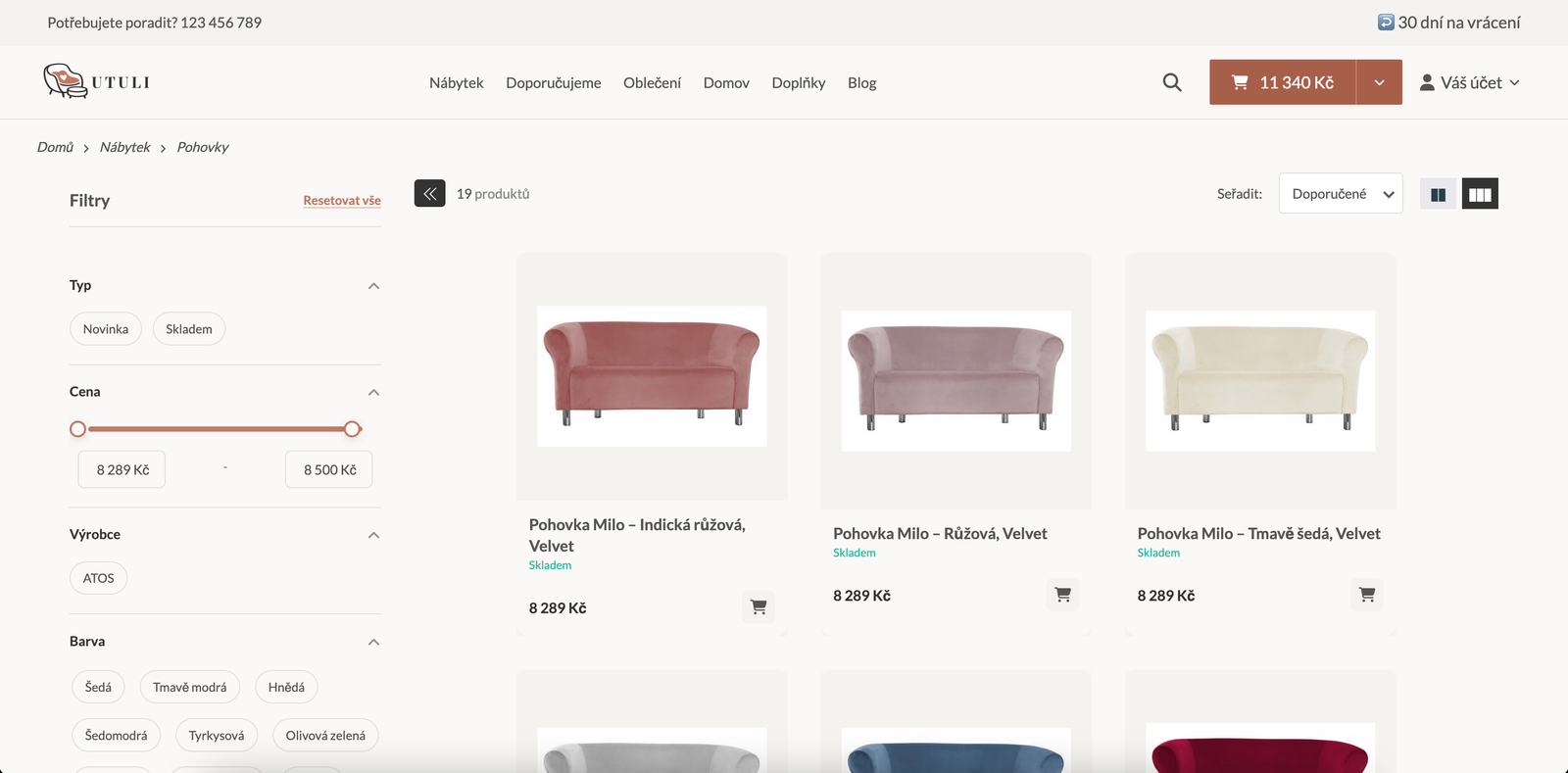Screen dimensions: 1568x773
Task: Switch to three-column grid view
Action: point(1480,194)
